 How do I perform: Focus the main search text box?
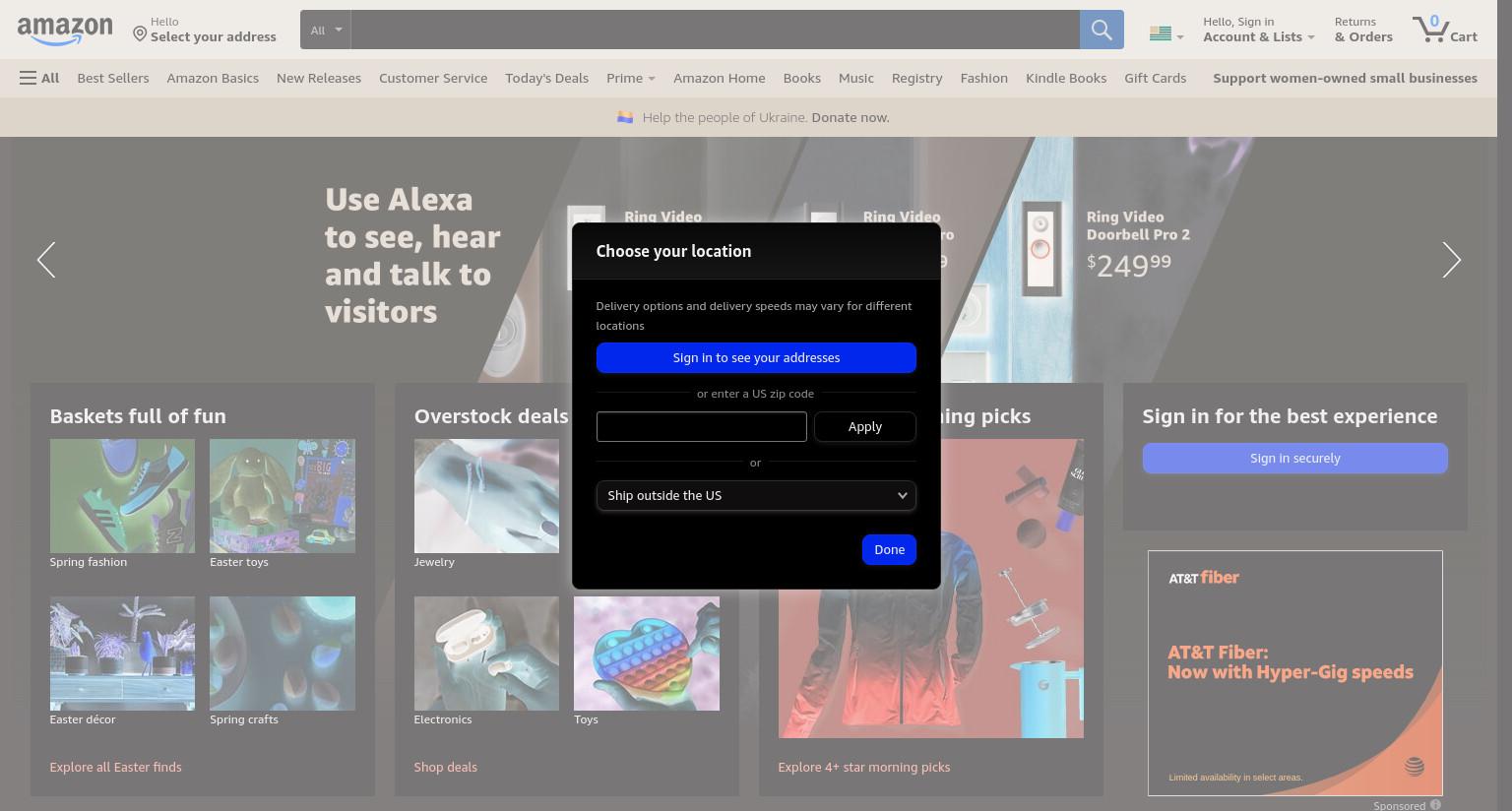(716, 30)
